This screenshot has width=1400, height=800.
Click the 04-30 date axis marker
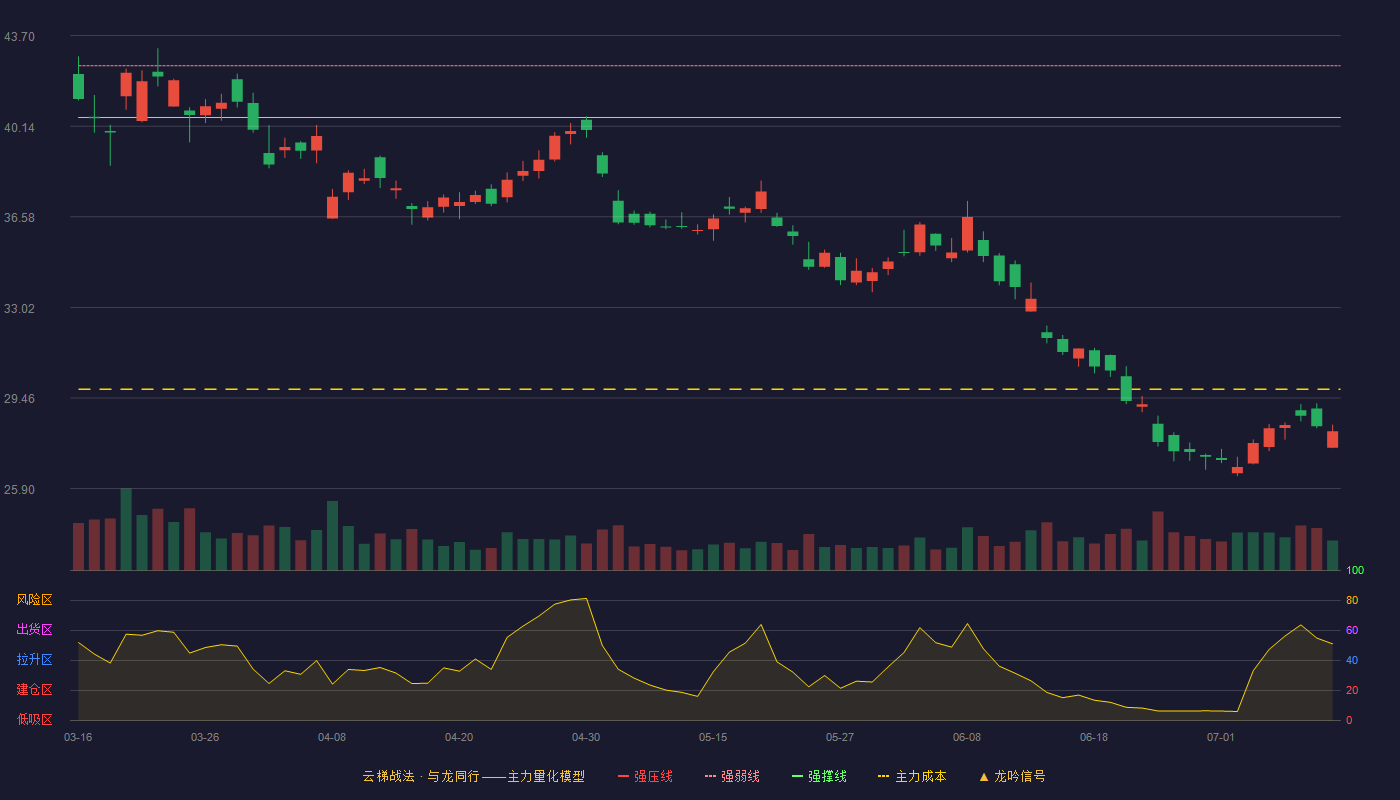[586, 737]
